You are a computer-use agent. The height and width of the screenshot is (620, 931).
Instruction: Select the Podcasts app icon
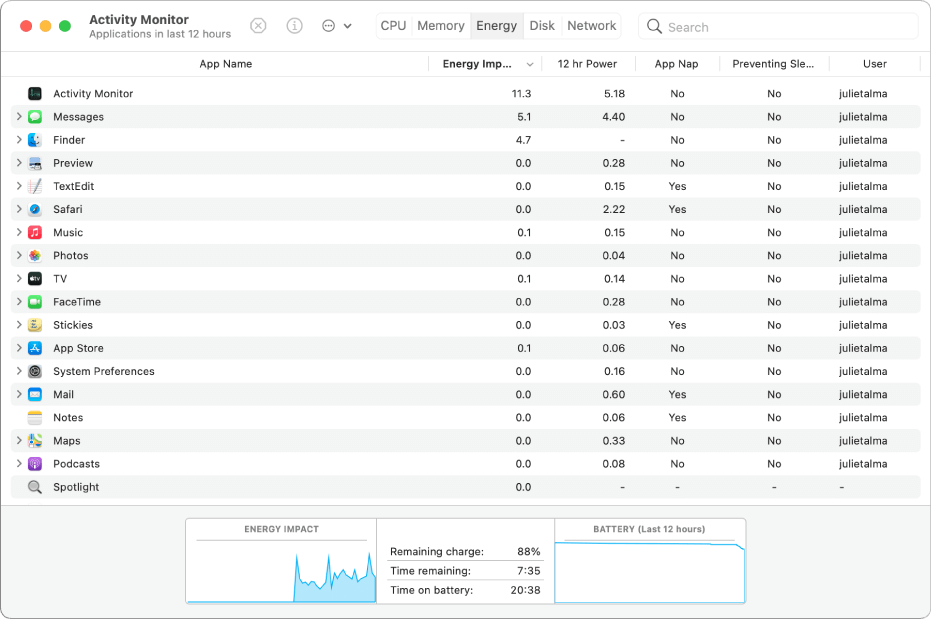coord(35,463)
